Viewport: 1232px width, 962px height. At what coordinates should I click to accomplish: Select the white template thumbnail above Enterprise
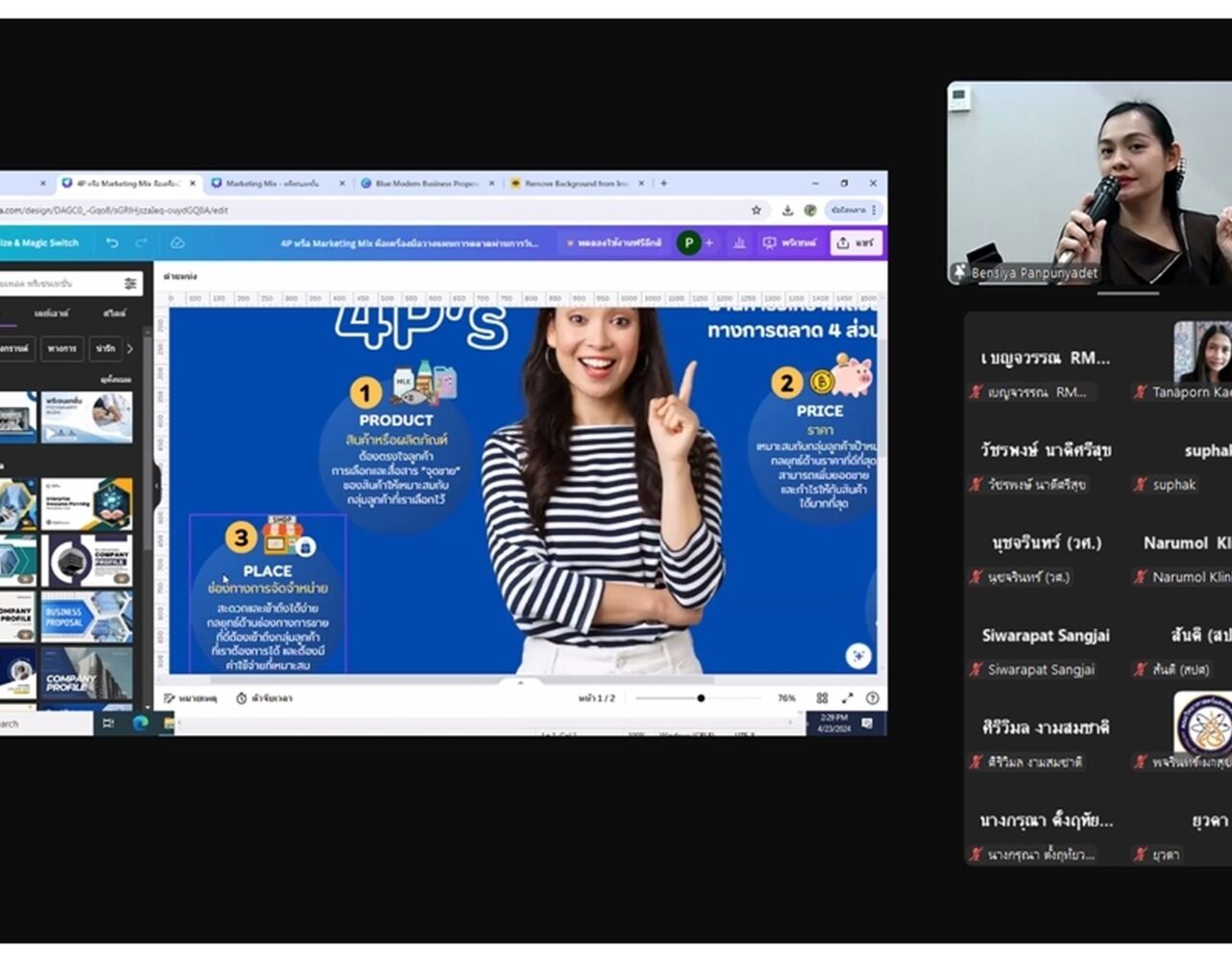coord(87,418)
